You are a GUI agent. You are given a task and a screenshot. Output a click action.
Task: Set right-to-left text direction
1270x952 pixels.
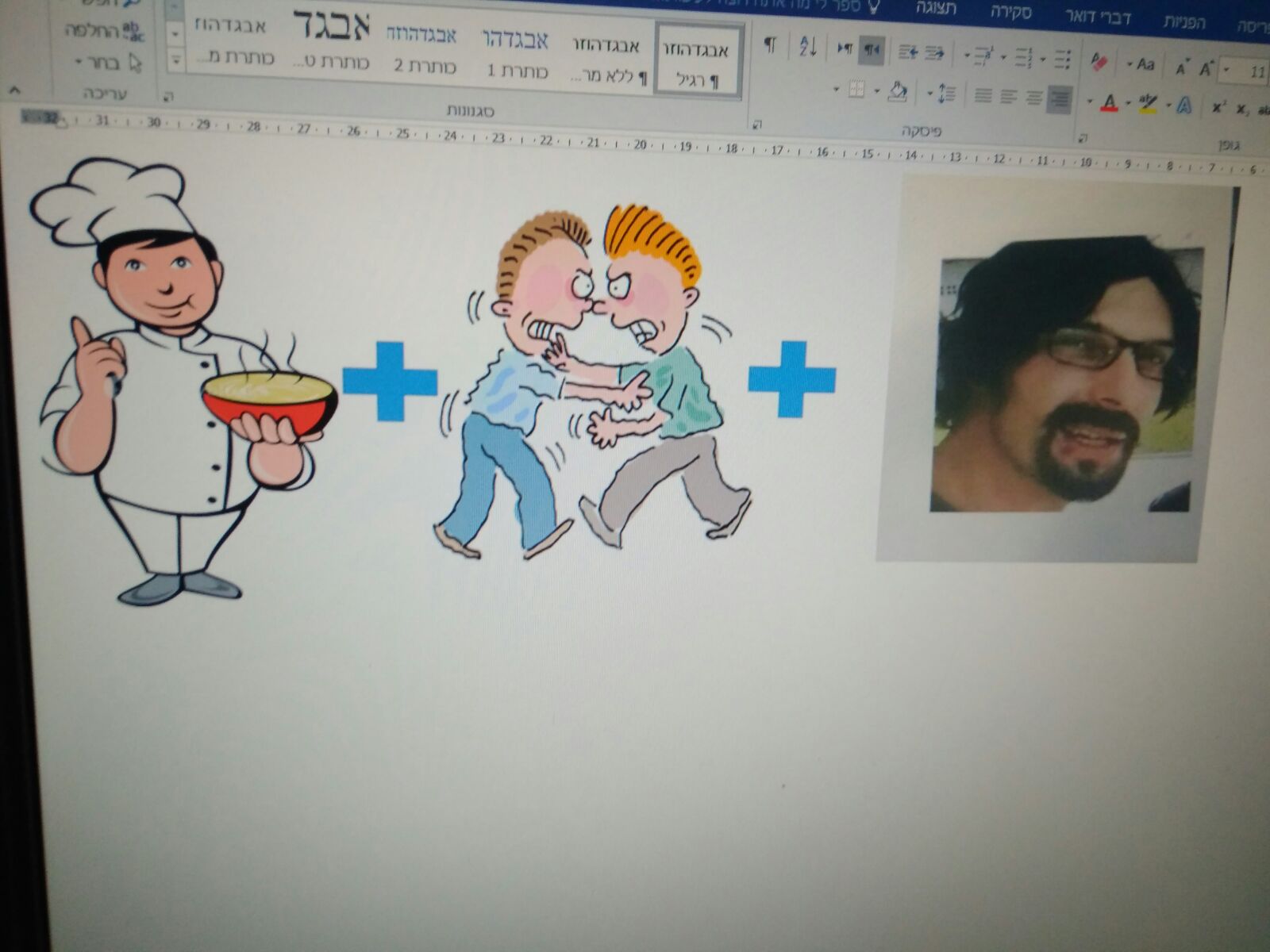(x=872, y=51)
